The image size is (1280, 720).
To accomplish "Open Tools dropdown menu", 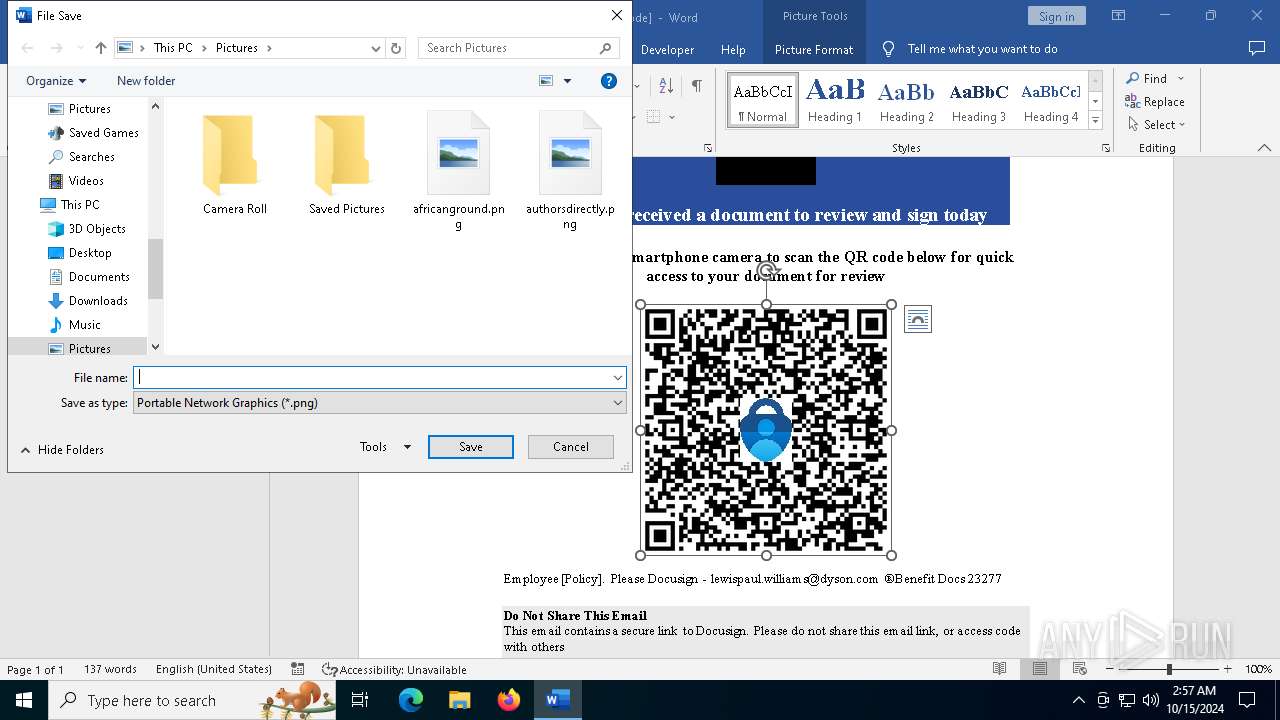I will (385, 447).
